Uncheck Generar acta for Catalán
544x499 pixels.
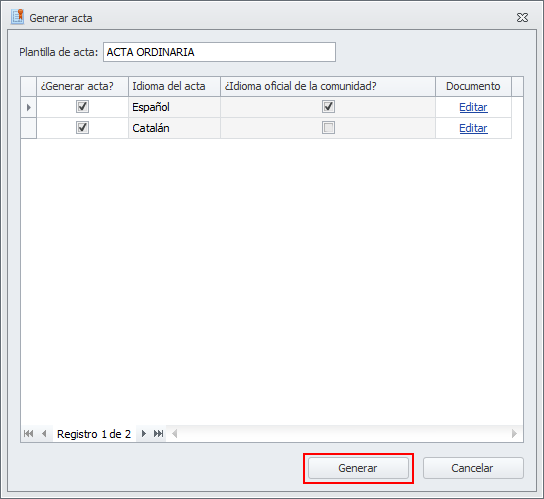(x=82, y=128)
